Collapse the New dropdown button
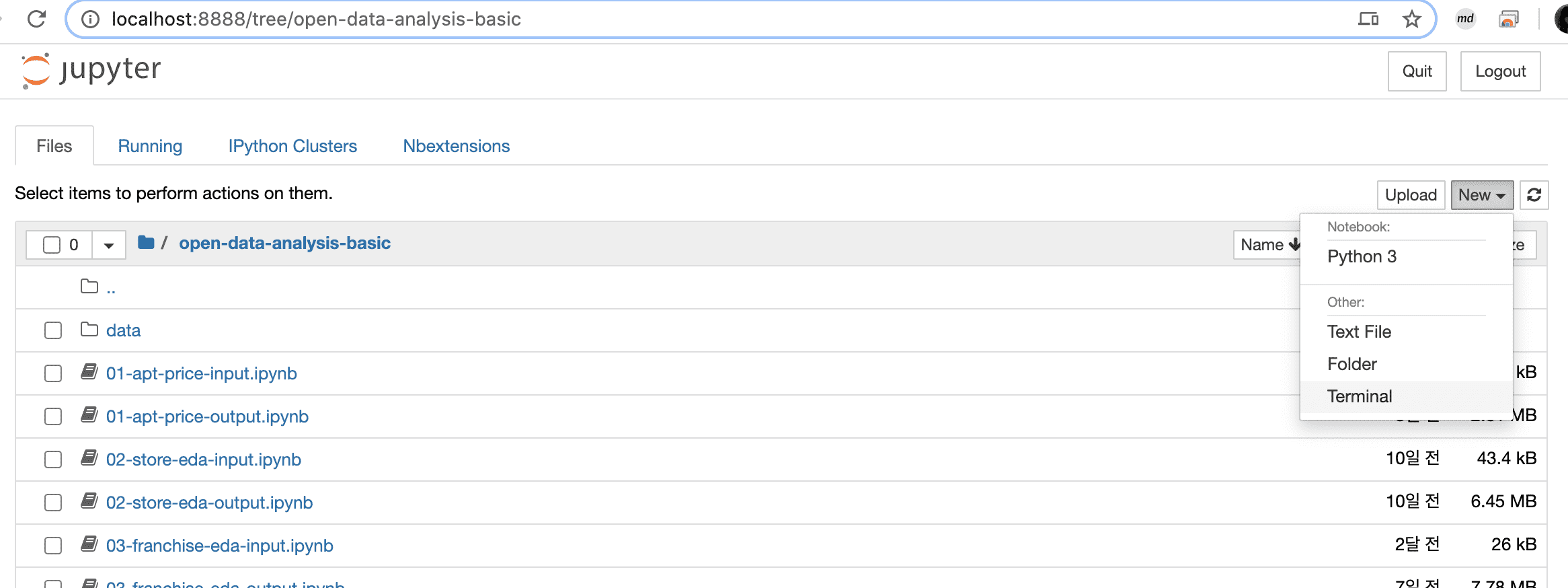Image resolution: width=1568 pixels, height=588 pixels. 1482,195
